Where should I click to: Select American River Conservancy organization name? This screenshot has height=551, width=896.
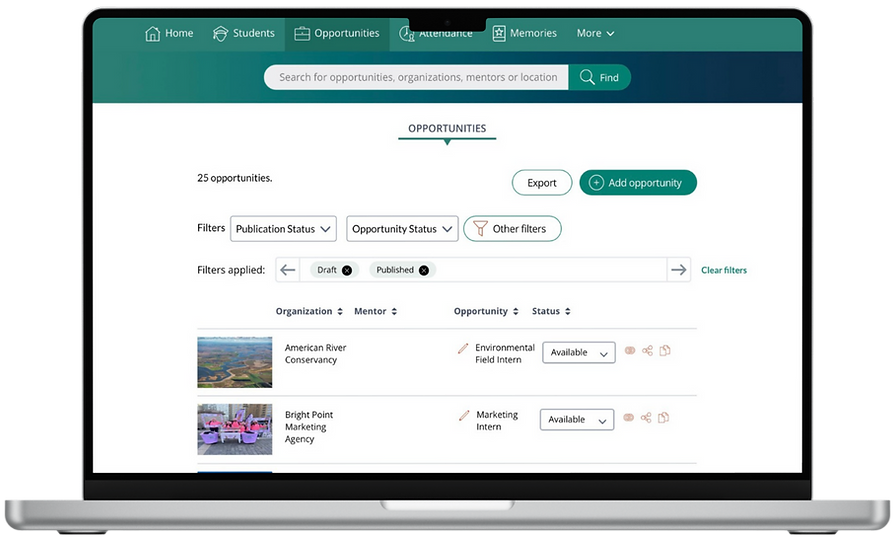315,354
